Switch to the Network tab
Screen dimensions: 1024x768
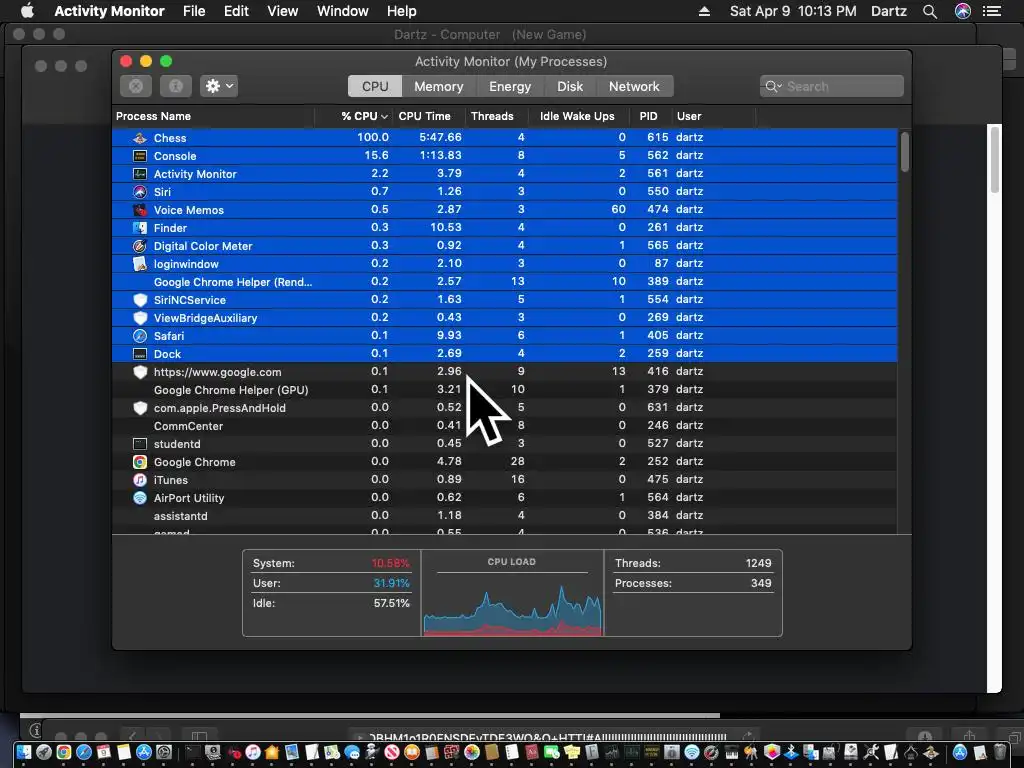pyautogui.click(x=634, y=86)
